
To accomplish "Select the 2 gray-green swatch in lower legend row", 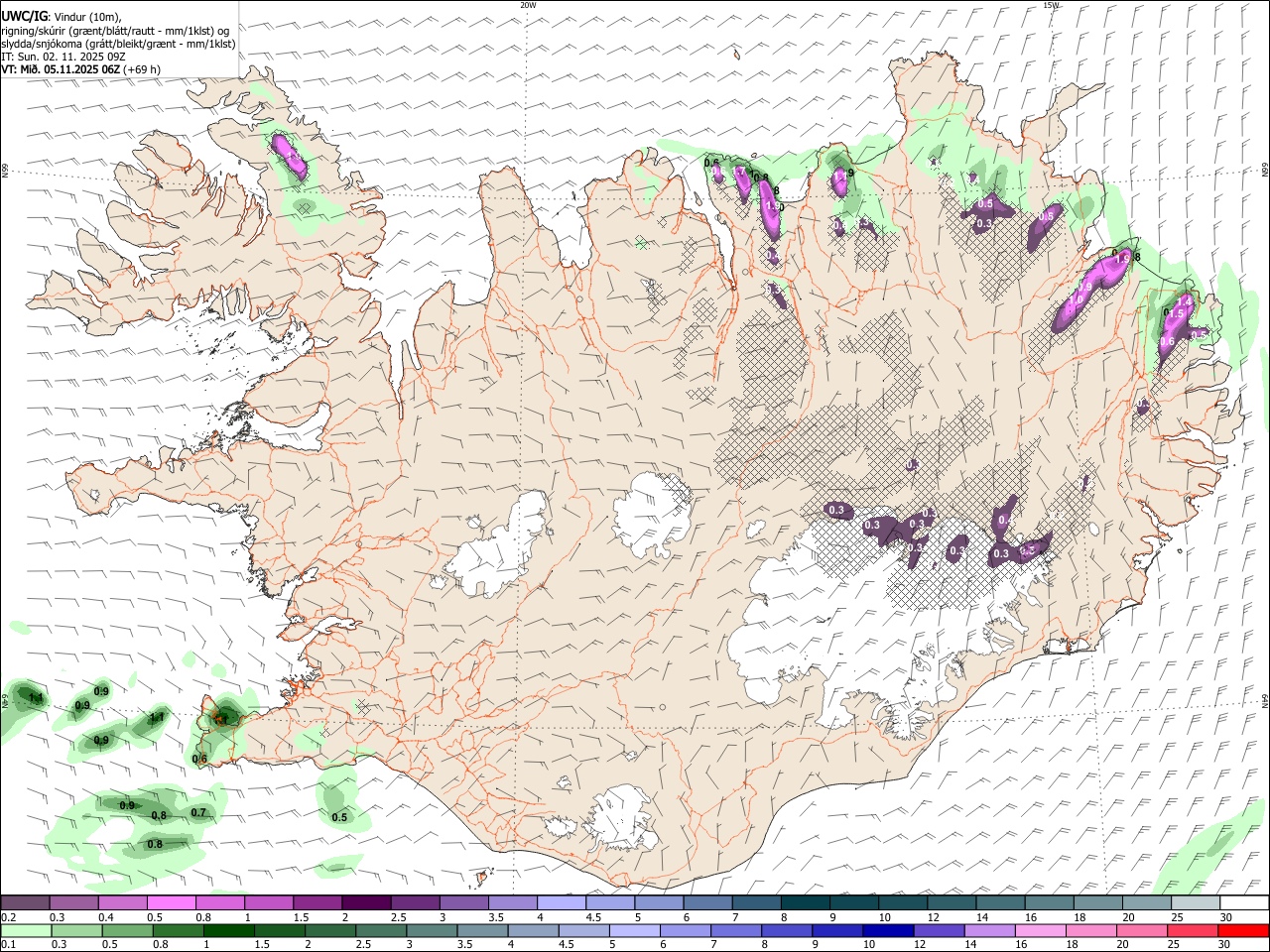I will [329, 931].
